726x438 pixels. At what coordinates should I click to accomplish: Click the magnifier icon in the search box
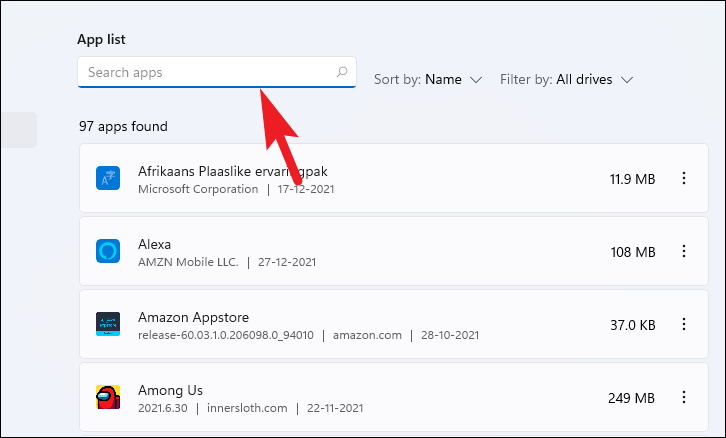[x=342, y=73]
